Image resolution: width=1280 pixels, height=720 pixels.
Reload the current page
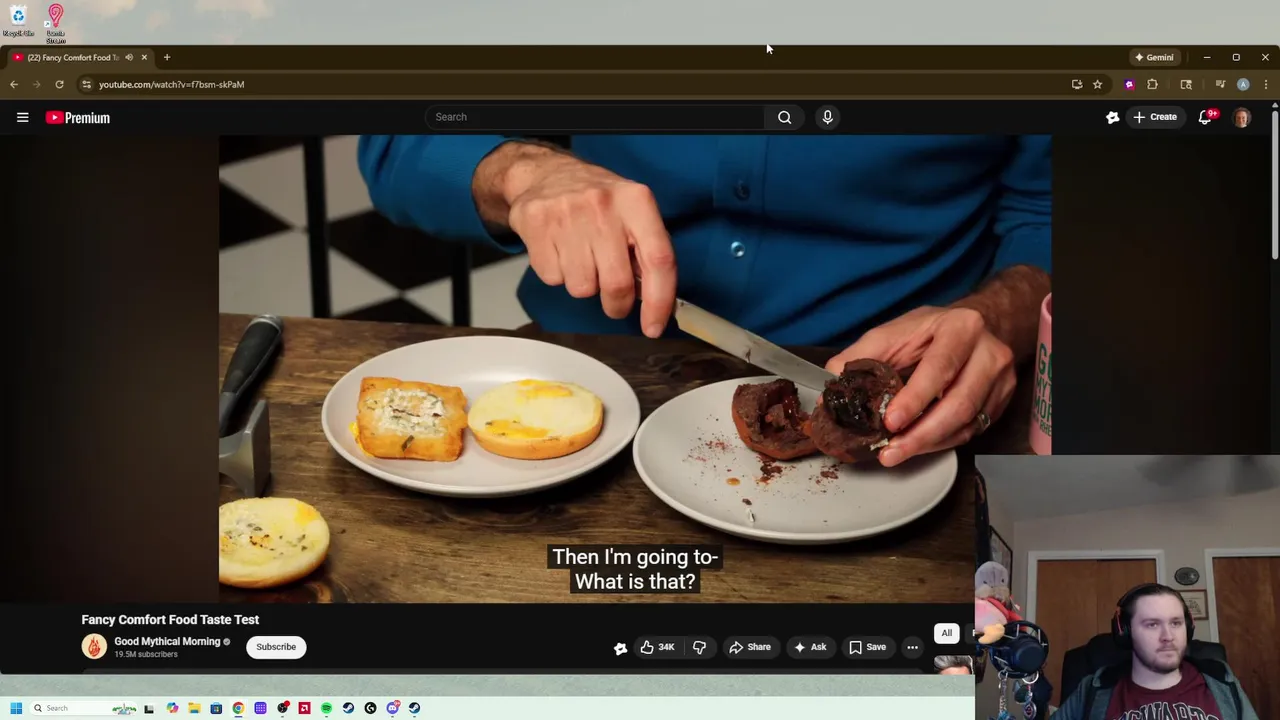pos(59,85)
